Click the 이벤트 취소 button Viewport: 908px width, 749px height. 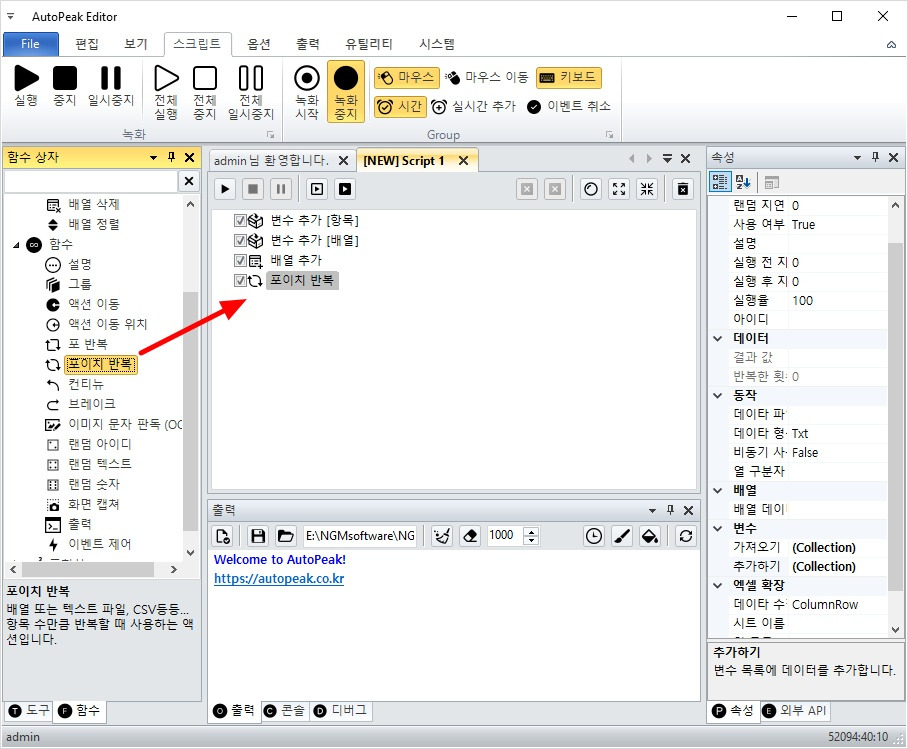569,107
